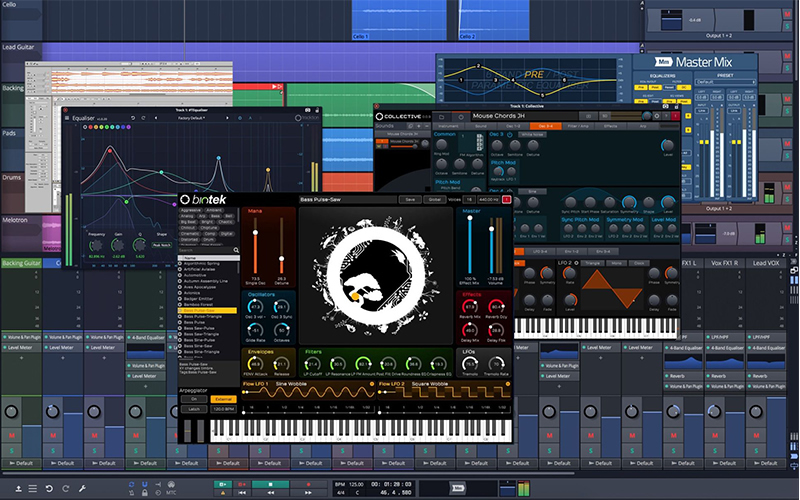
Task: Open the Default dropdown under Backing Guitar channel
Action: (21, 463)
